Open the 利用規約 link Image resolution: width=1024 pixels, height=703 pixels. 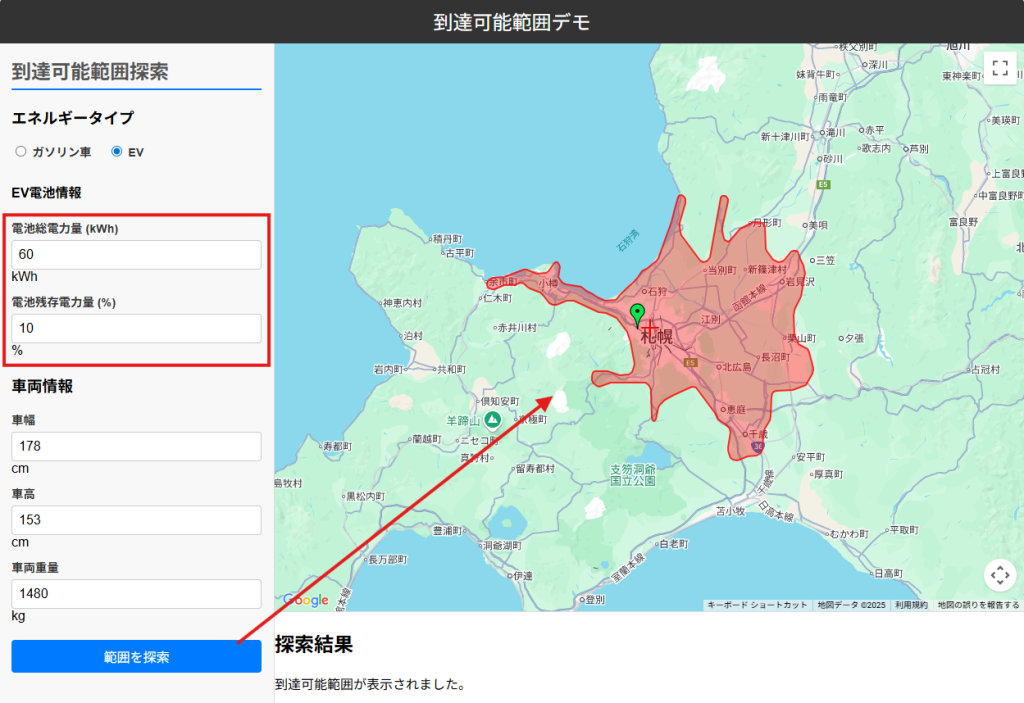point(911,605)
